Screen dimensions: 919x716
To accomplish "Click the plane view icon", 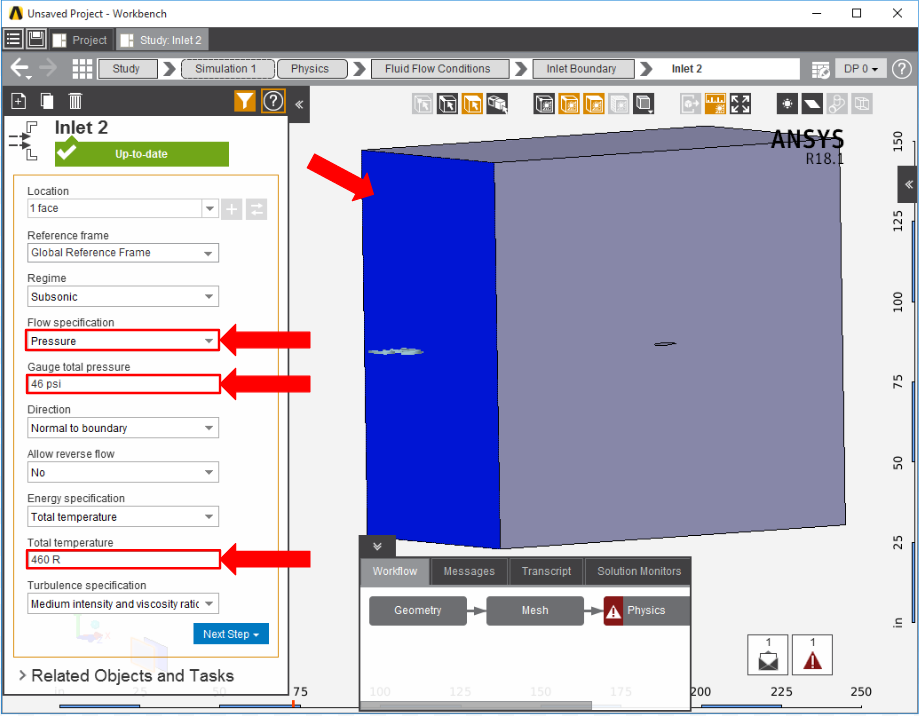I will (812, 104).
